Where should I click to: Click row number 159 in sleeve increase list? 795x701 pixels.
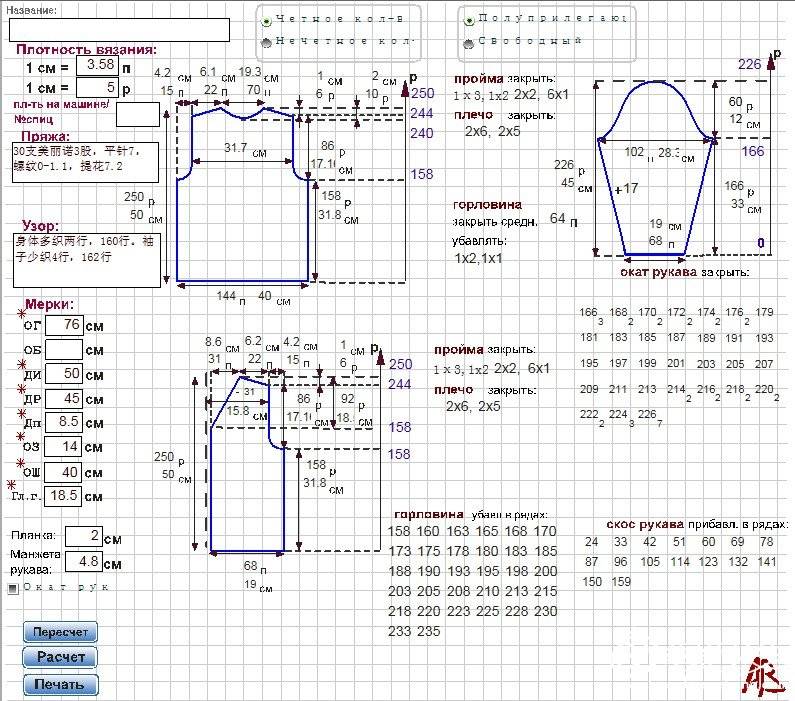621,582
